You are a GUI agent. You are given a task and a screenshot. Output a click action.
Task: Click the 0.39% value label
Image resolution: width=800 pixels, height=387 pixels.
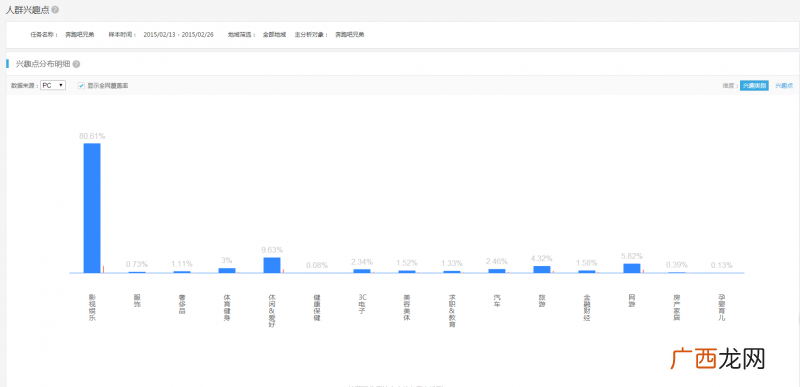(x=677, y=265)
